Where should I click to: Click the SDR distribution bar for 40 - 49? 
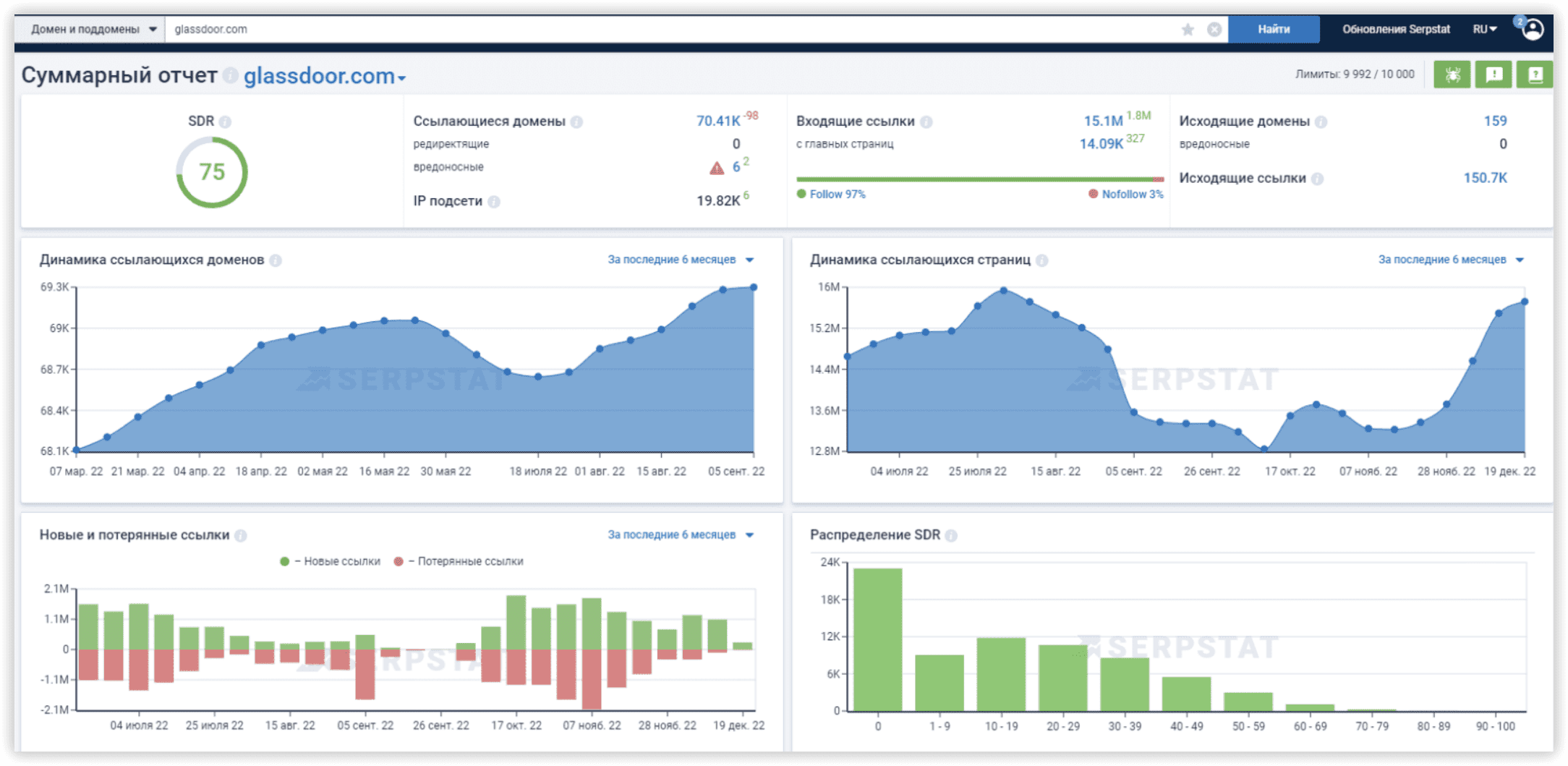click(1186, 694)
